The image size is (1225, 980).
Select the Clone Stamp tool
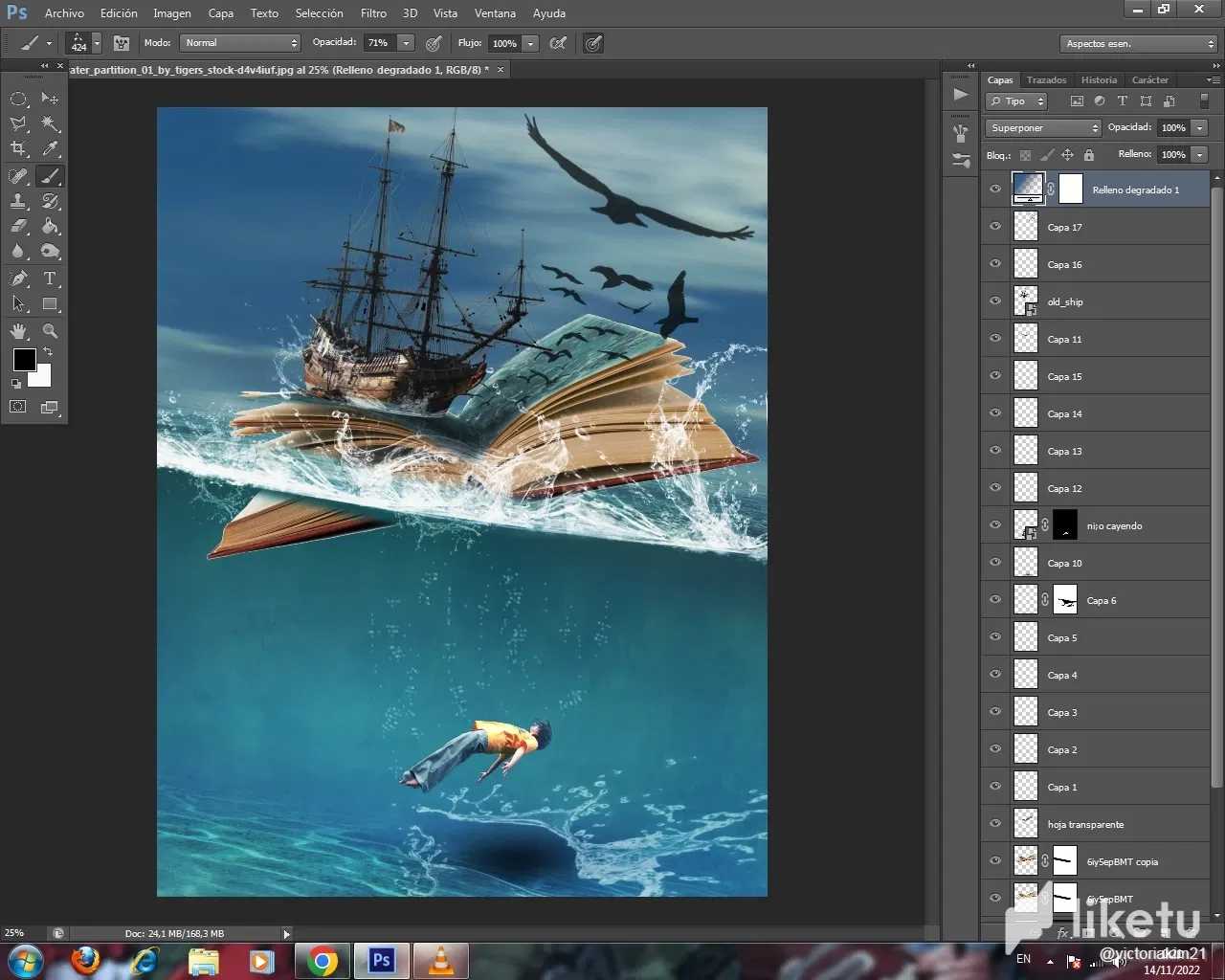pos(18,201)
